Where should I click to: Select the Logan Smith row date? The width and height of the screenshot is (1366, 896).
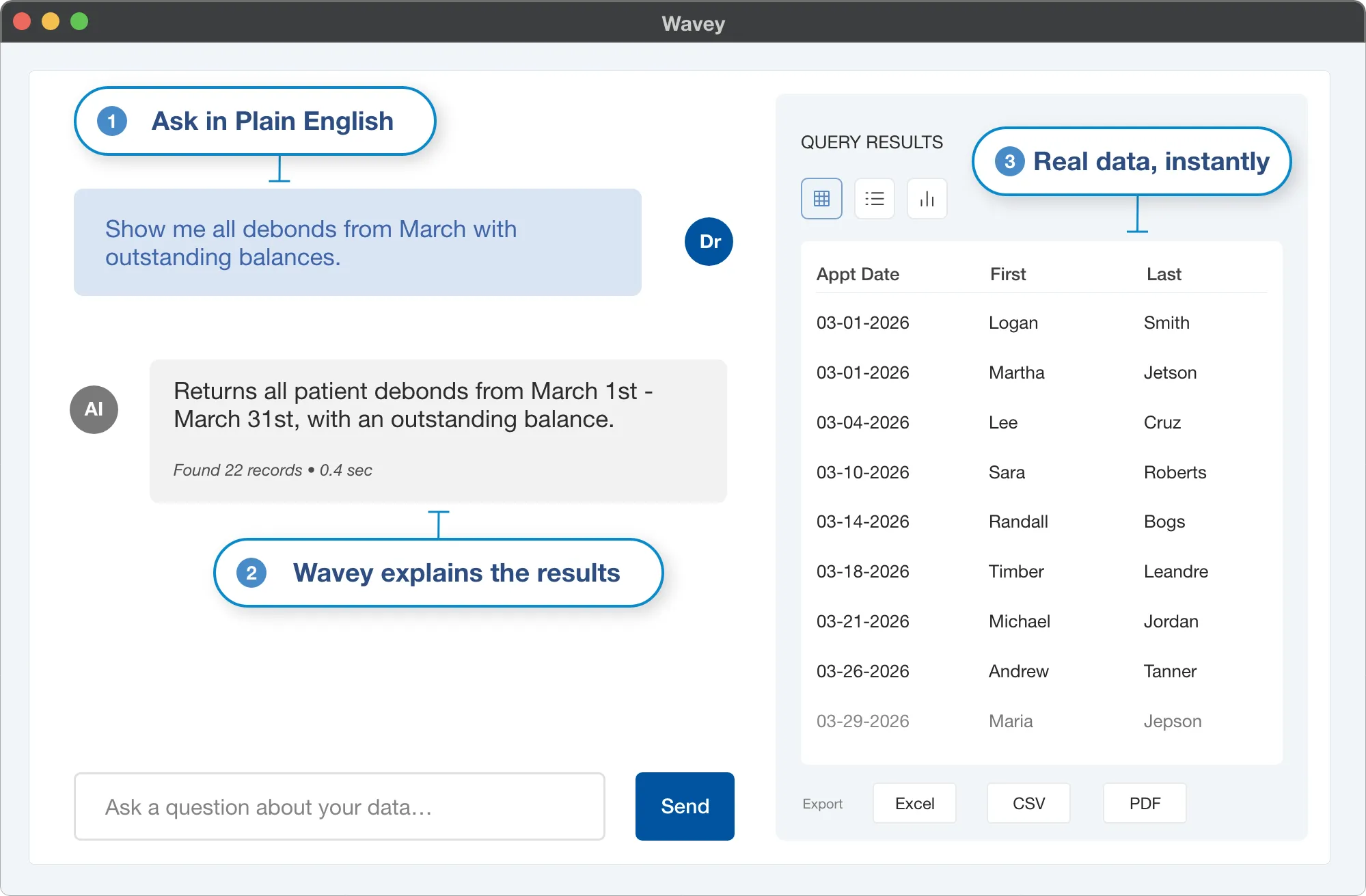pyautogui.click(x=862, y=323)
